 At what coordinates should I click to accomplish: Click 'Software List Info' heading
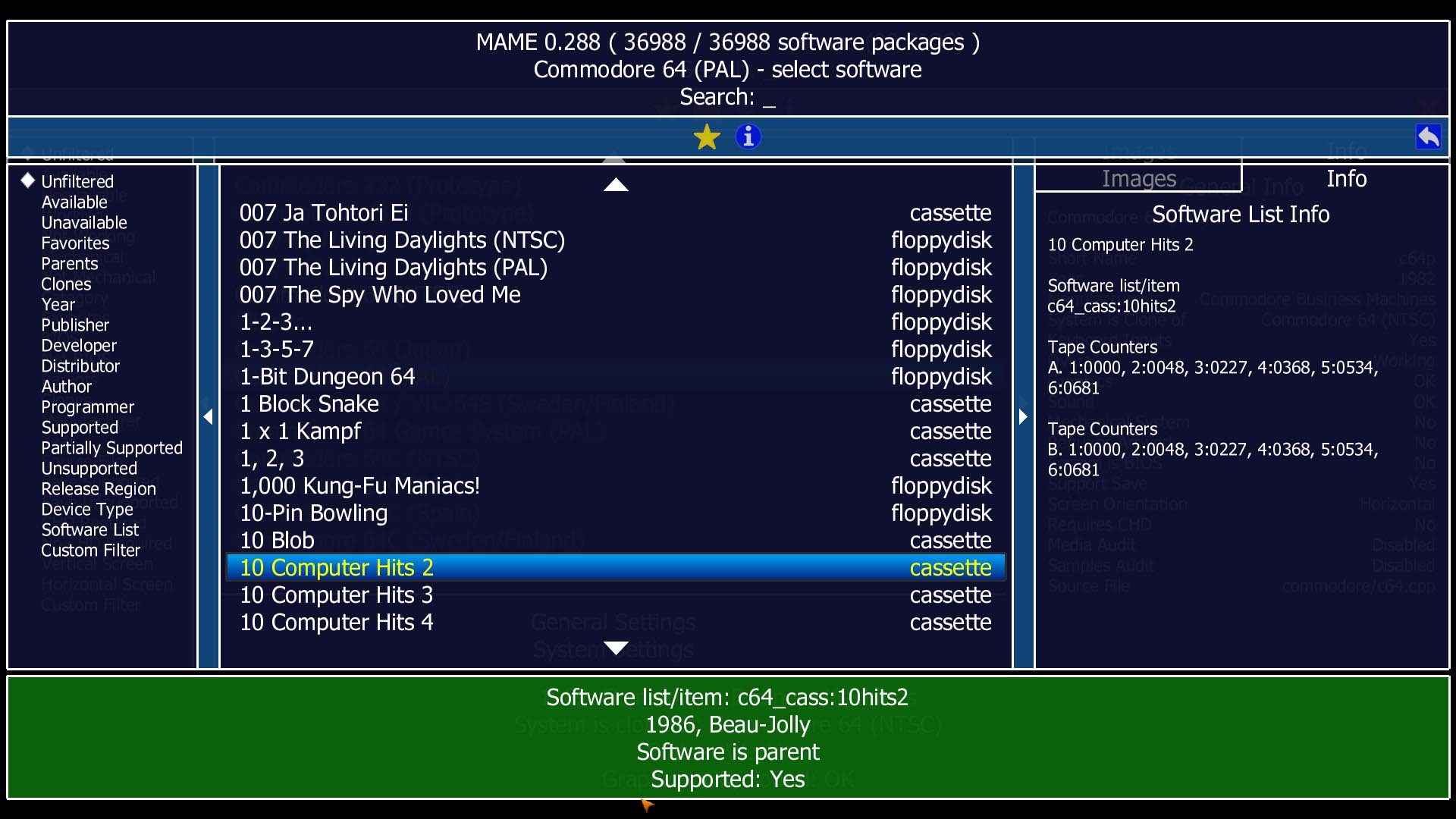(x=1241, y=215)
